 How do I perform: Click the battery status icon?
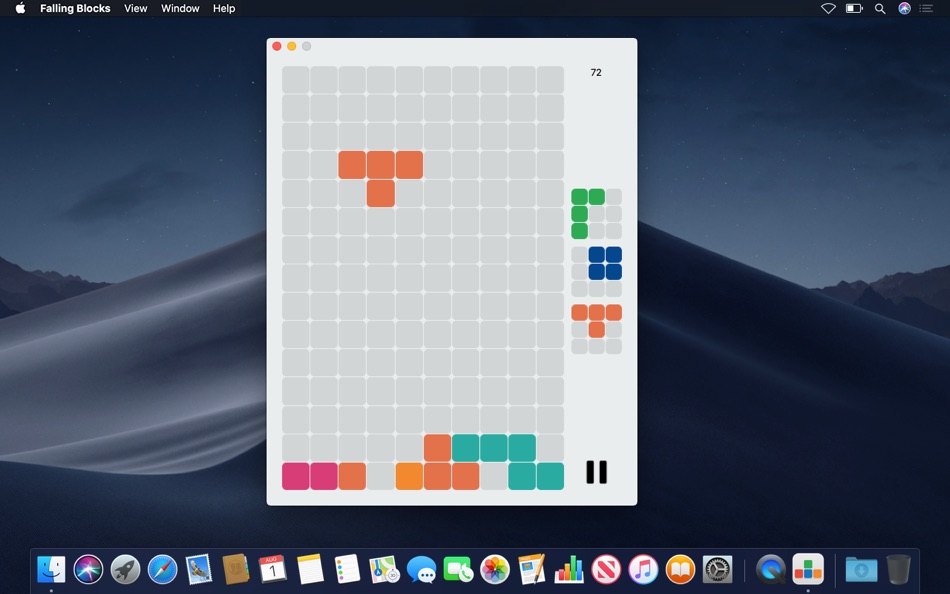point(854,8)
